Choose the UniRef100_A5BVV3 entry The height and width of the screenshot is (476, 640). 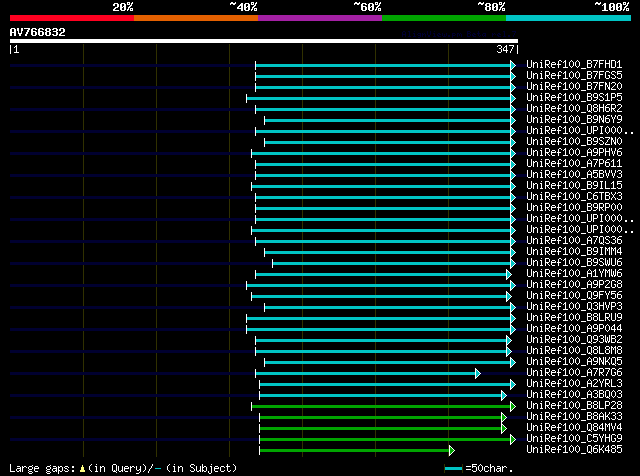point(574,175)
